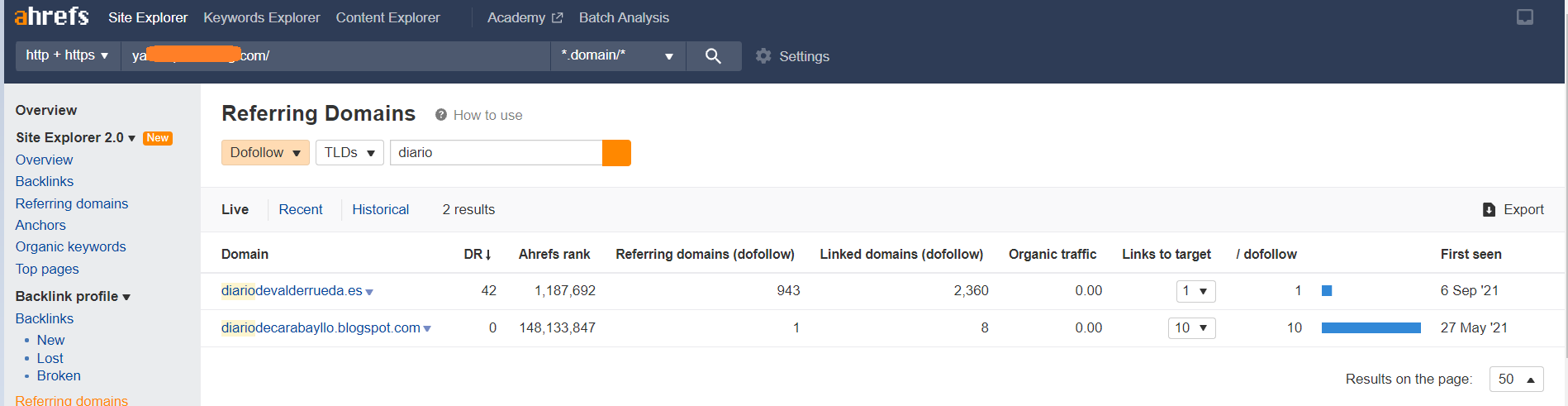Screen dimensions: 1568x406
Task: Open the *.domain/* mode dropdown
Action: tap(618, 55)
